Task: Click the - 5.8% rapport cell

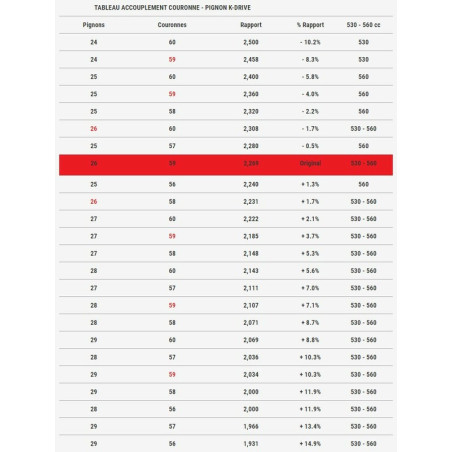Action: 310,77
